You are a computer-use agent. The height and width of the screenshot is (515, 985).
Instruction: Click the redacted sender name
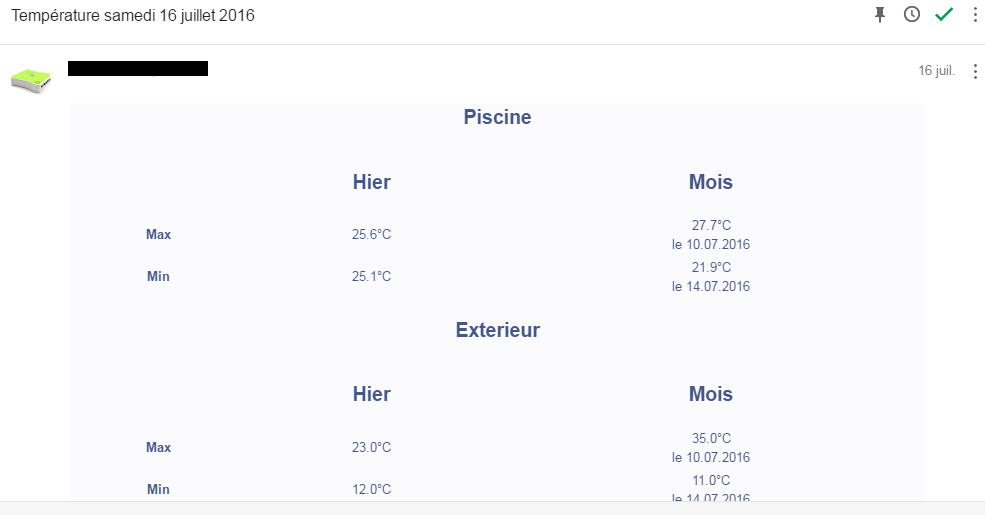click(138, 69)
